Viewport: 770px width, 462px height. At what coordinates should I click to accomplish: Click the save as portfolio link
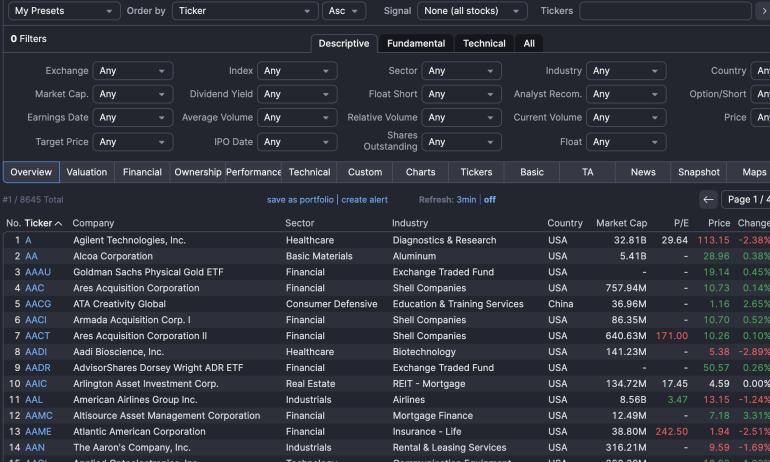click(300, 200)
